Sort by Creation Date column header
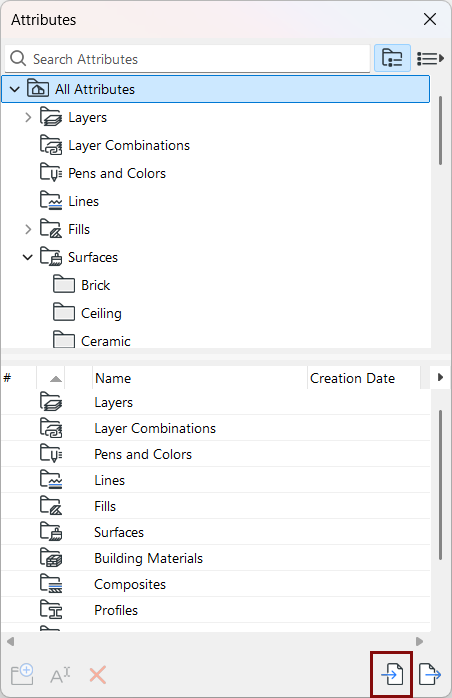This screenshot has width=452, height=698. click(x=363, y=378)
